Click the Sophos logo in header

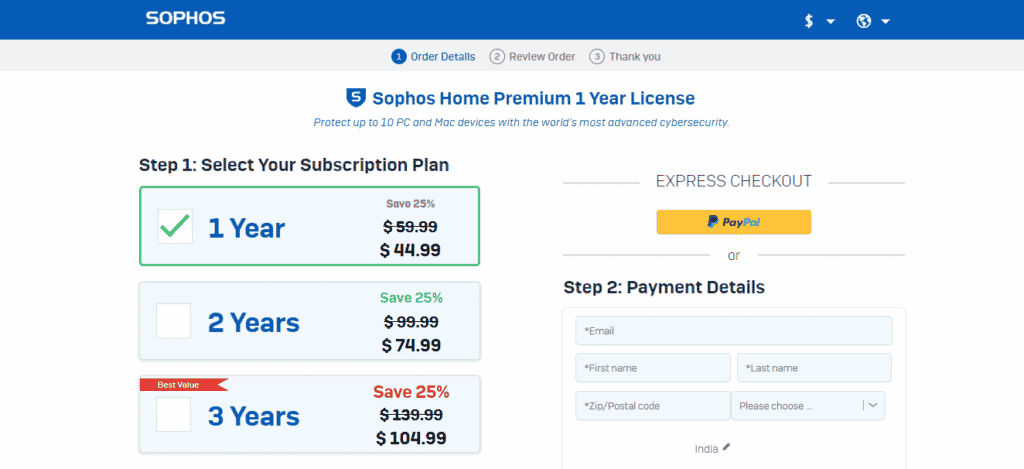(x=185, y=18)
